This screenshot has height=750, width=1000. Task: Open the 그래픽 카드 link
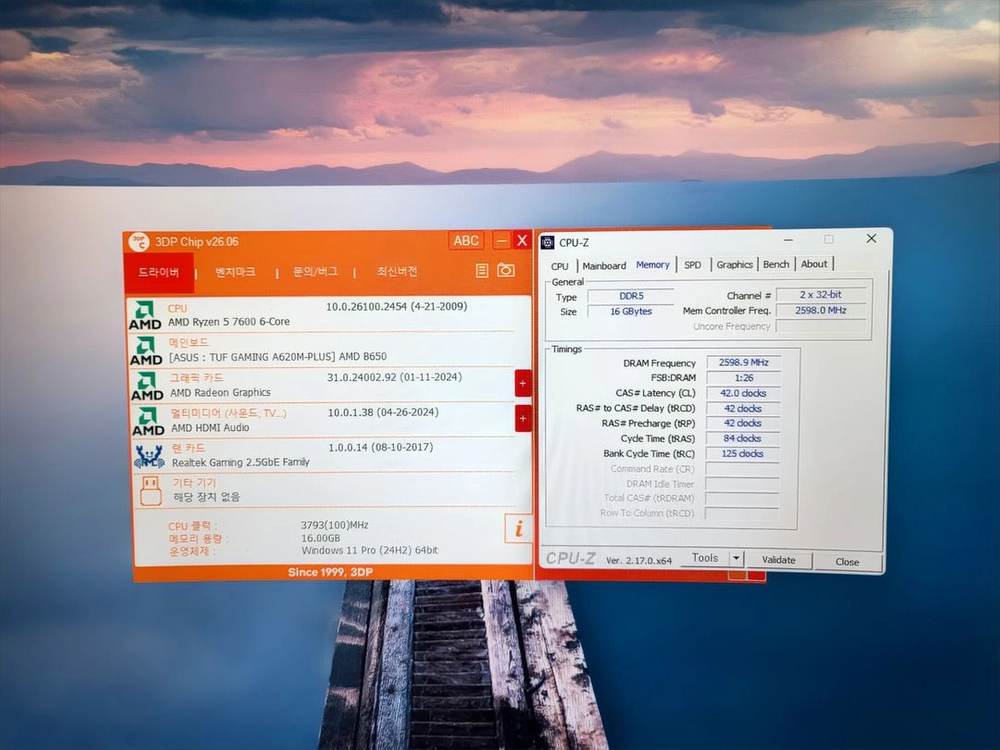click(196, 378)
